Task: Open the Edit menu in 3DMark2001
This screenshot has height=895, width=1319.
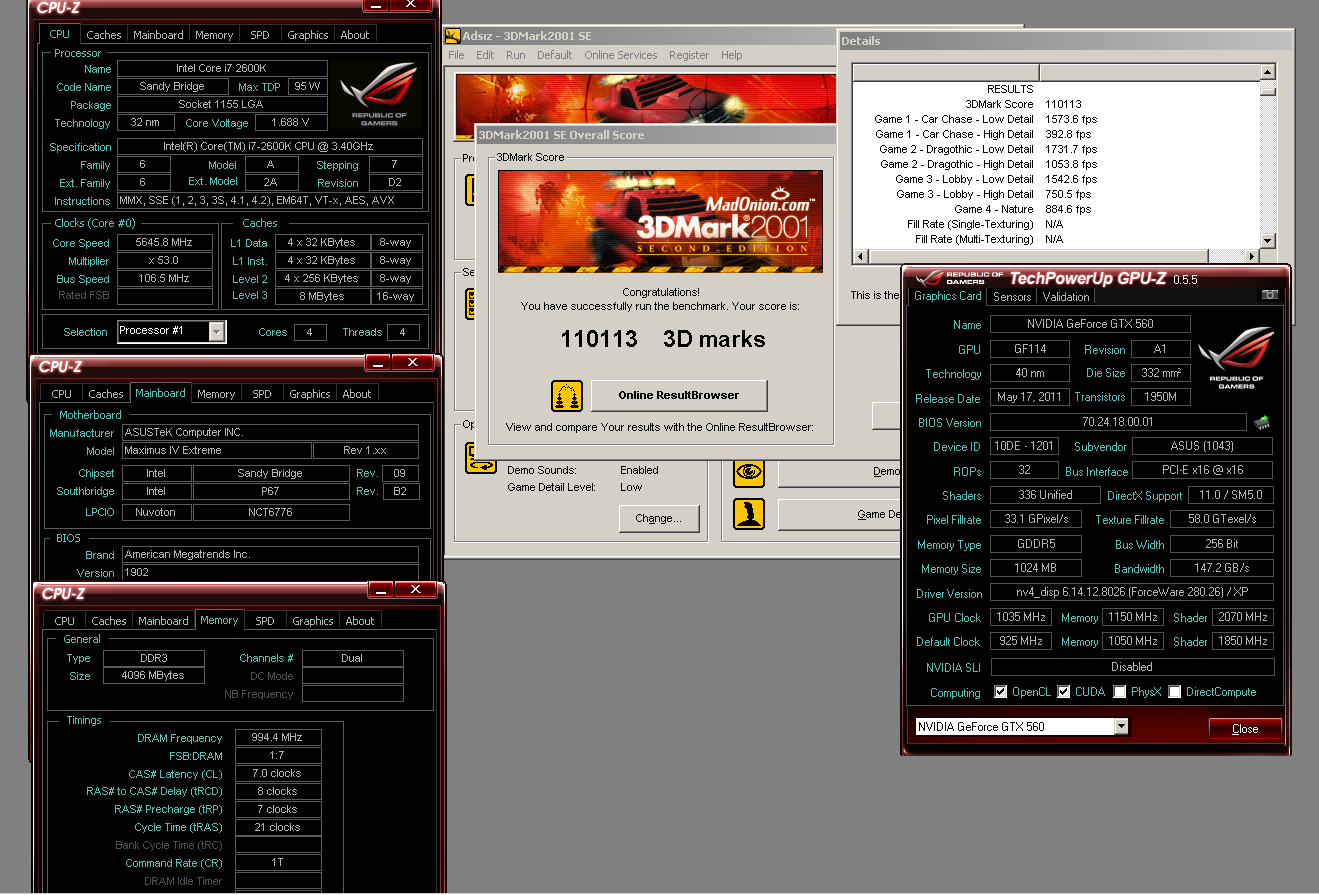Action: click(x=485, y=55)
